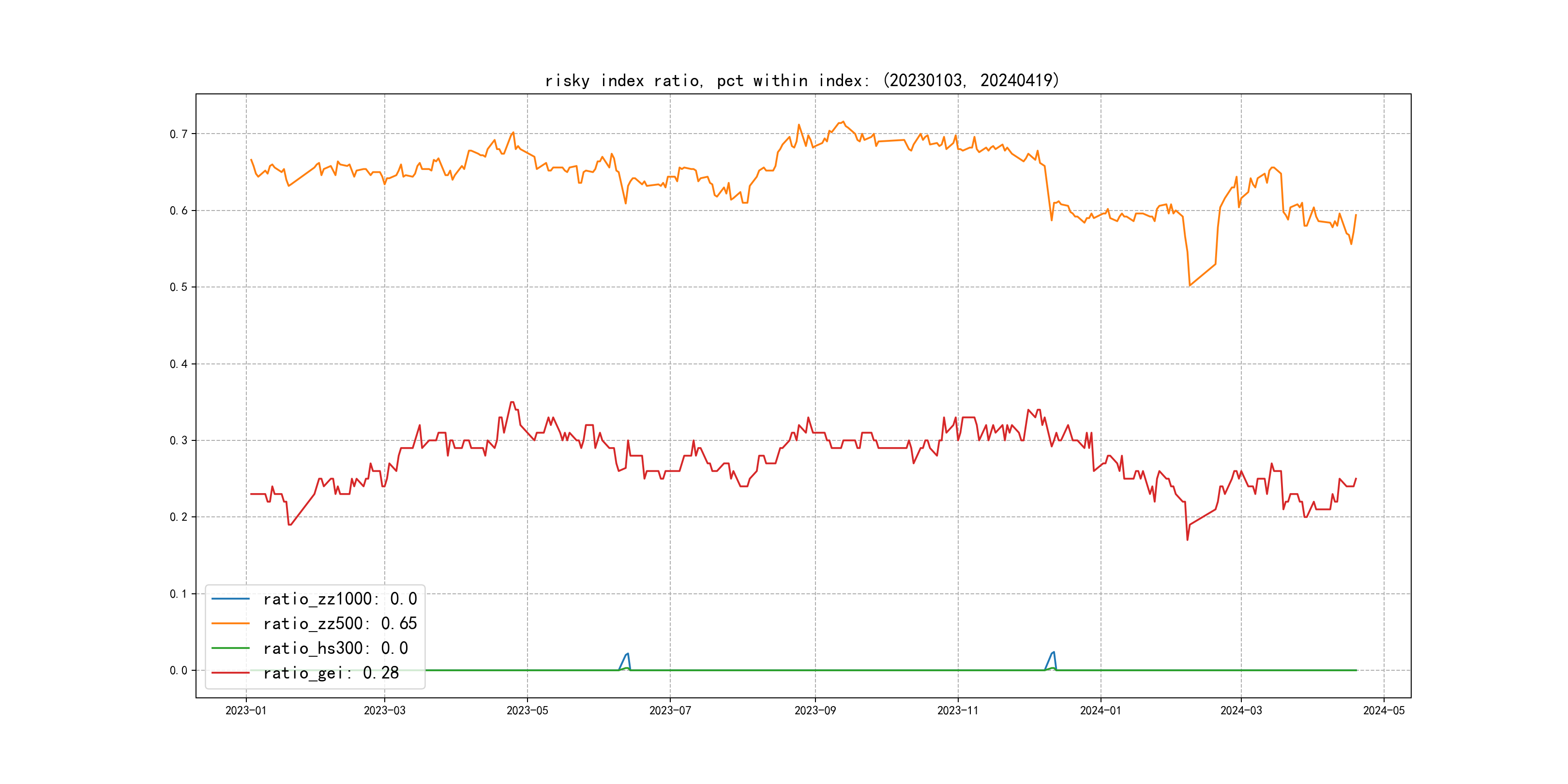Select the 'ratio_zz1000: 0.0' legend label
This screenshot has width=1568, height=784.
(x=340, y=599)
